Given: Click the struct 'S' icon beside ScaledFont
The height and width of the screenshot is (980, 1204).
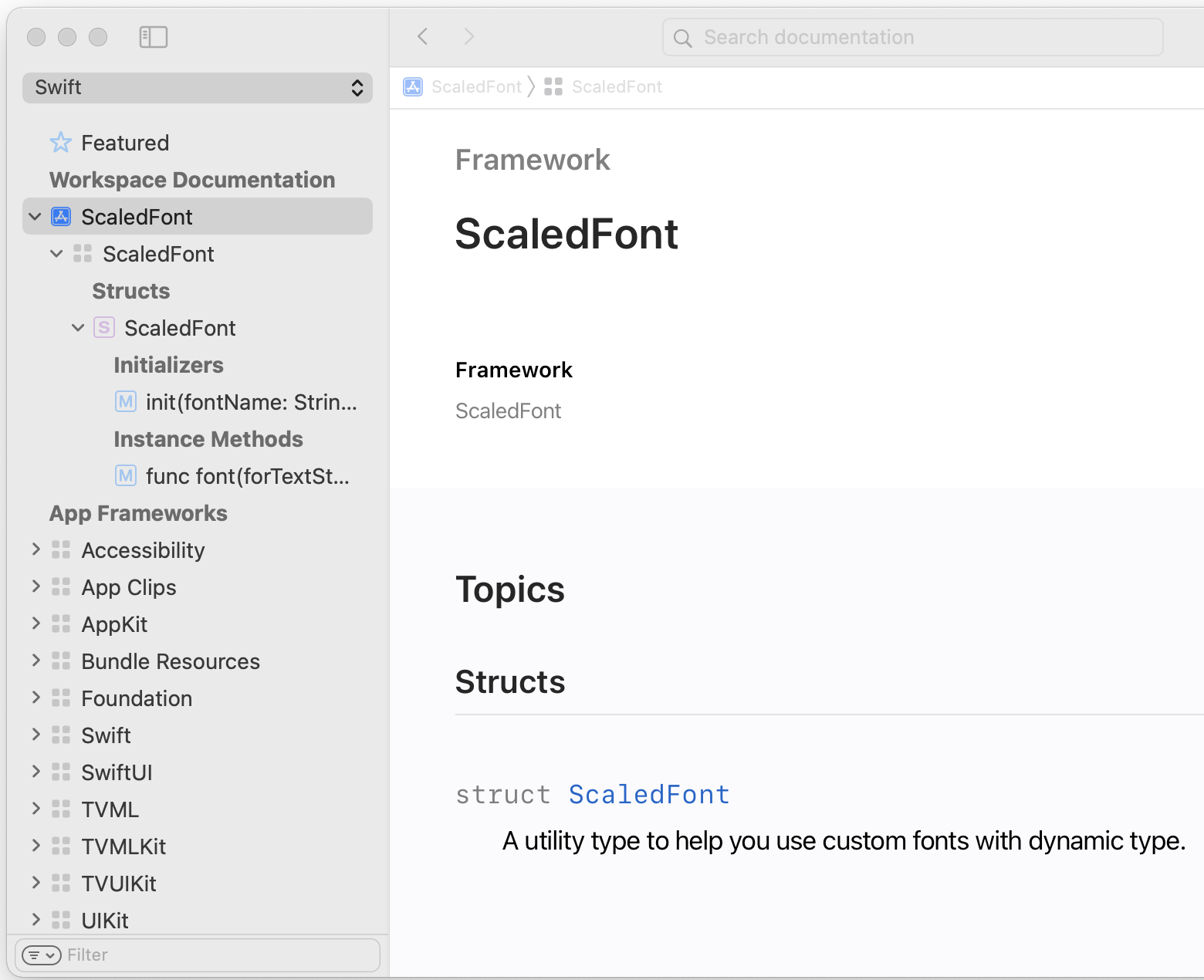Looking at the screenshot, I should pyautogui.click(x=104, y=327).
